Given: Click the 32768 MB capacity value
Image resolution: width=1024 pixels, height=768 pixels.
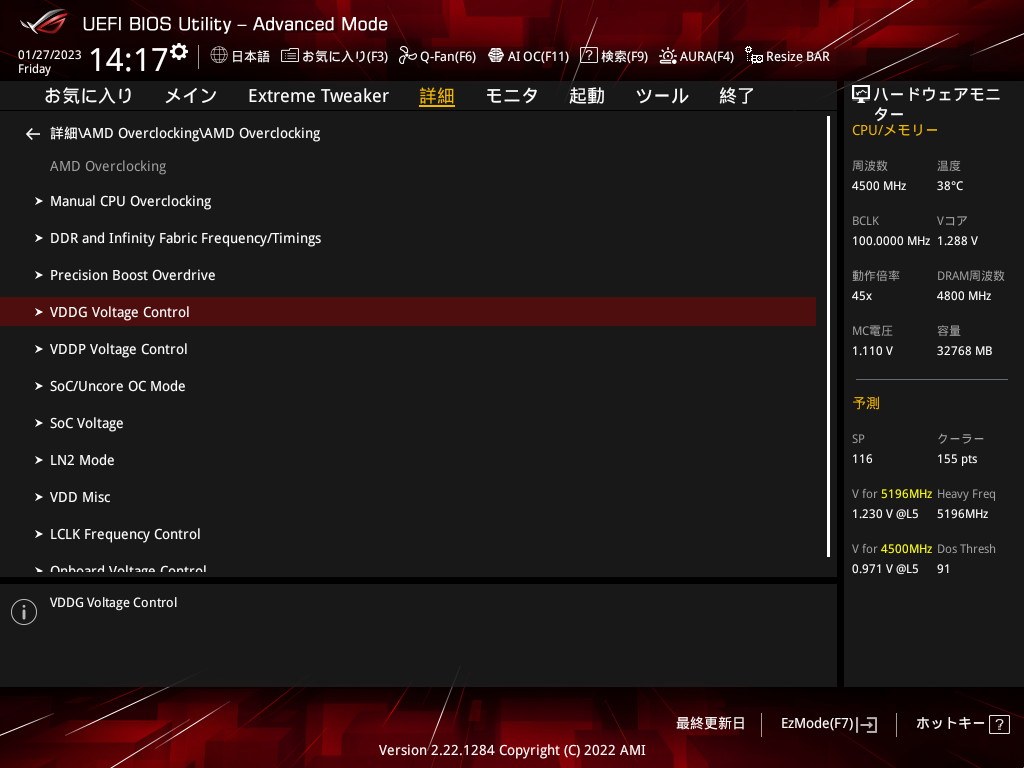Looking at the screenshot, I should (x=965, y=351).
